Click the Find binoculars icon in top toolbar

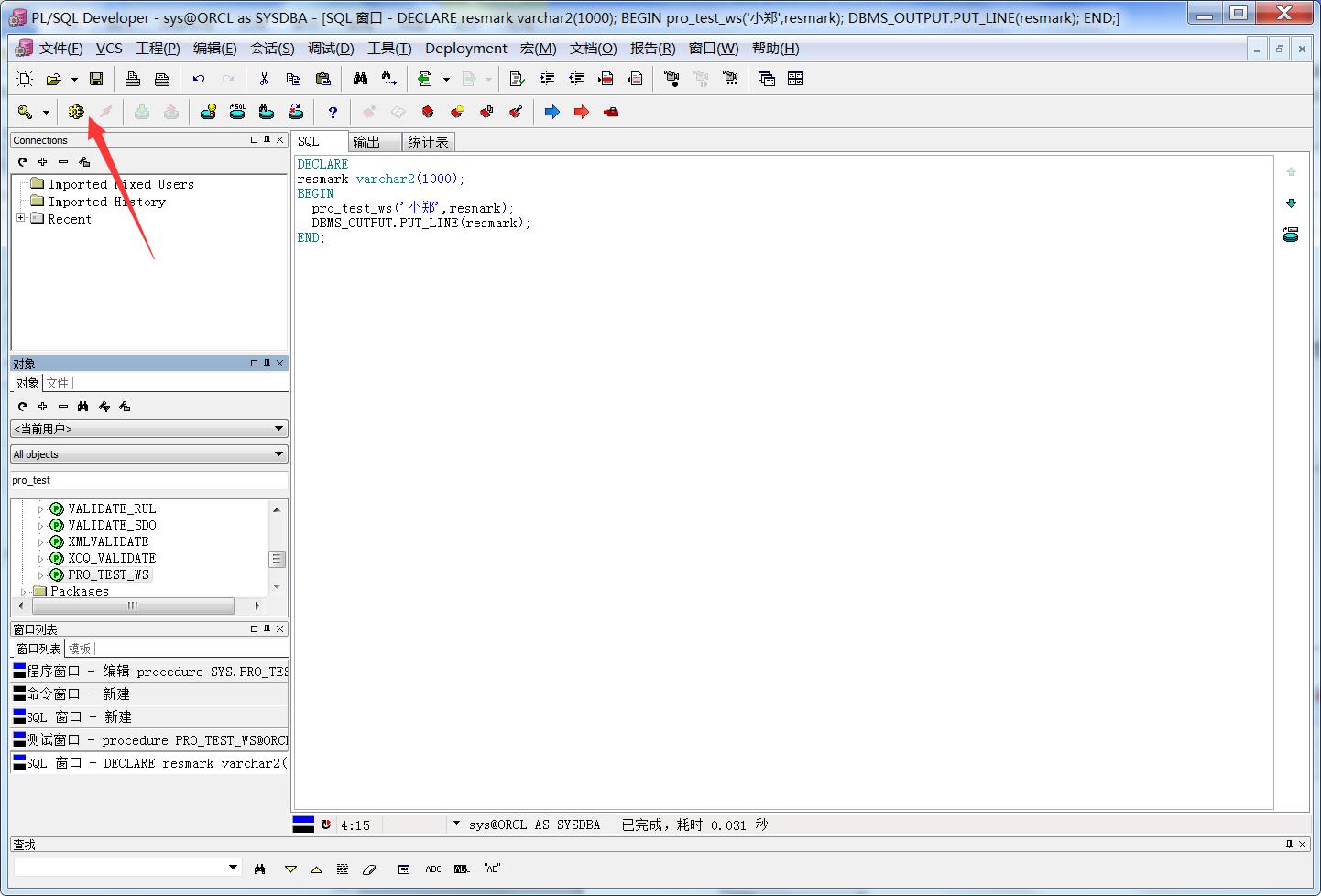tap(360, 79)
